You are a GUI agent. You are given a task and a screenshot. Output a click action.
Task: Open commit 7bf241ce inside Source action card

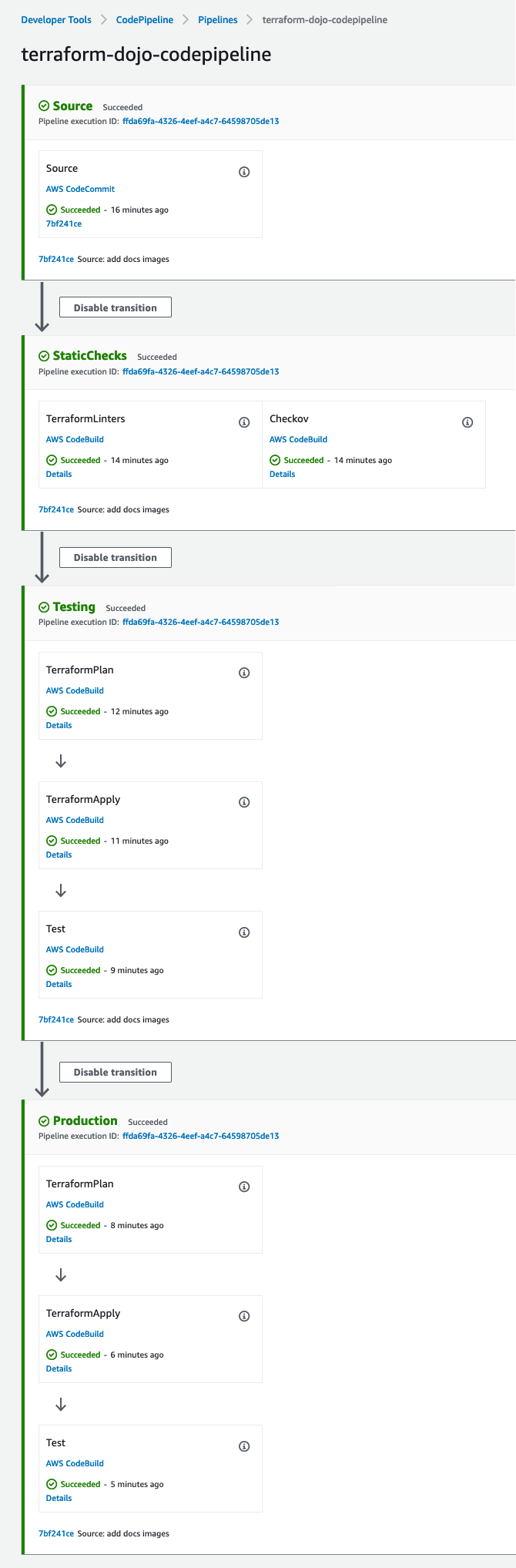[x=64, y=223]
